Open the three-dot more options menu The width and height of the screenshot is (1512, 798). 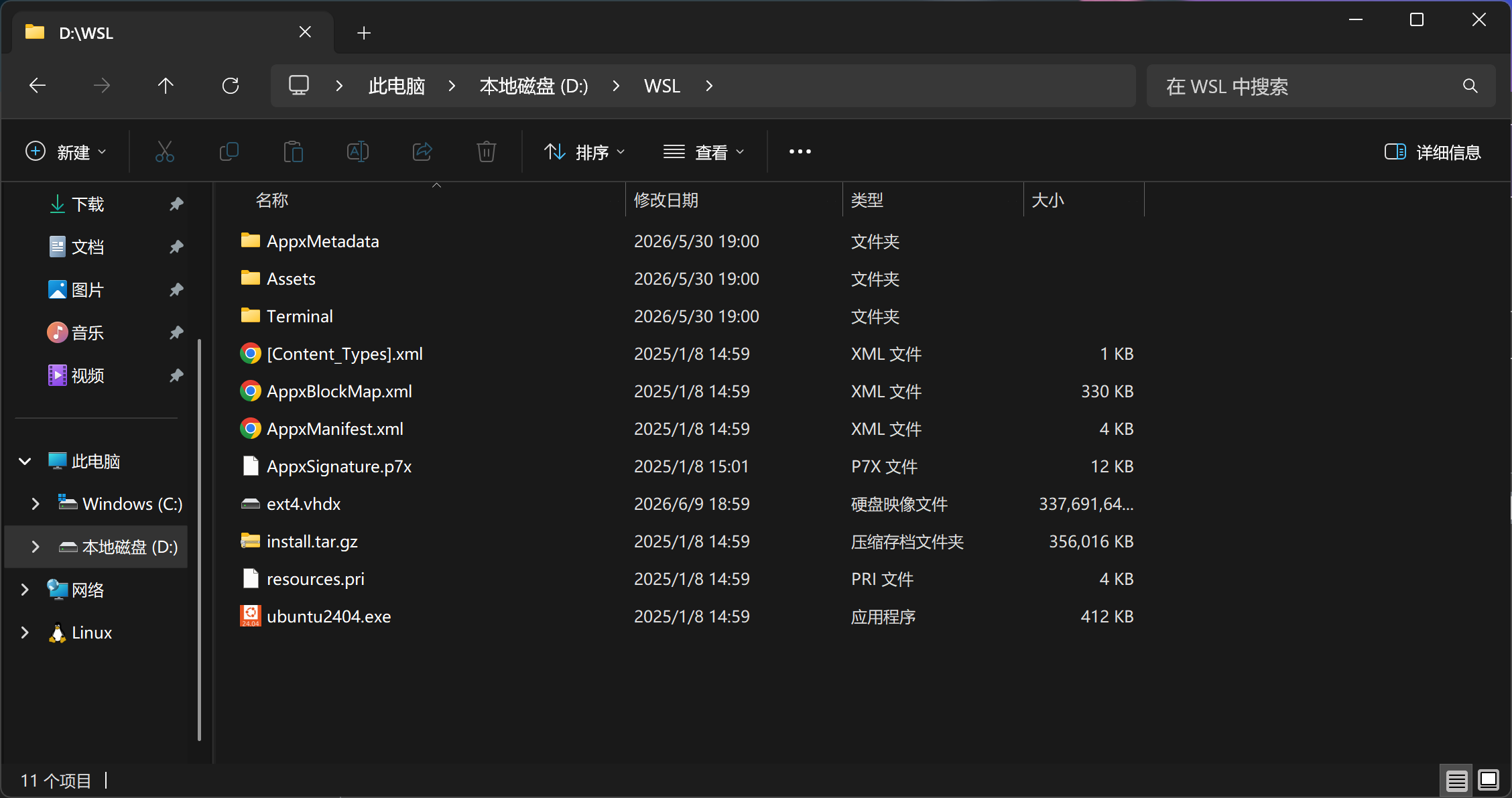pyautogui.click(x=800, y=152)
